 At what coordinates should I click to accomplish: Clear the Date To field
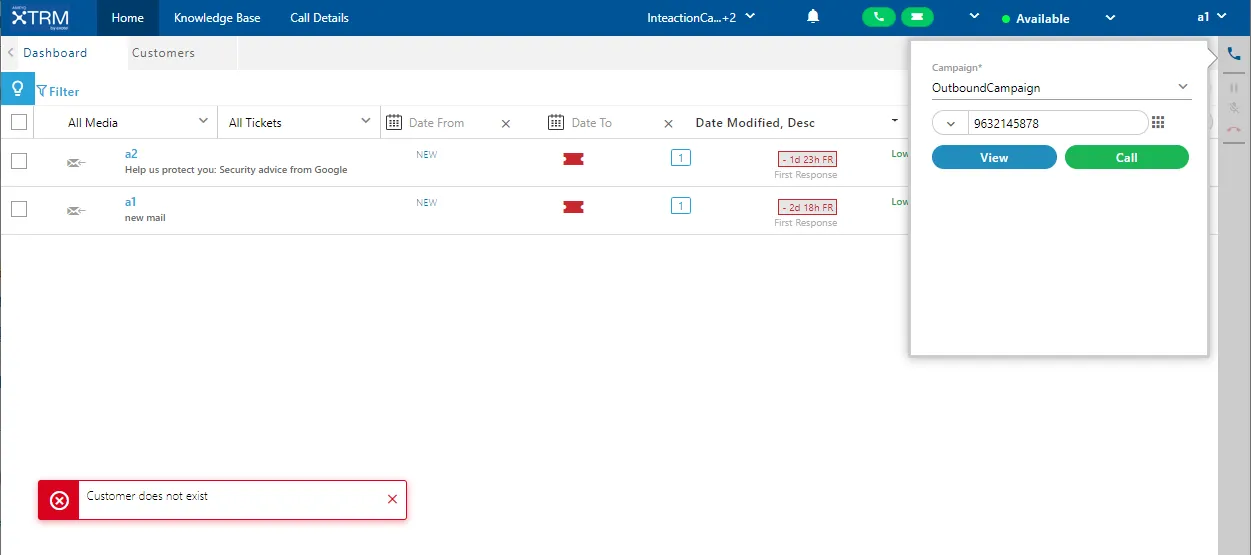pyautogui.click(x=668, y=123)
